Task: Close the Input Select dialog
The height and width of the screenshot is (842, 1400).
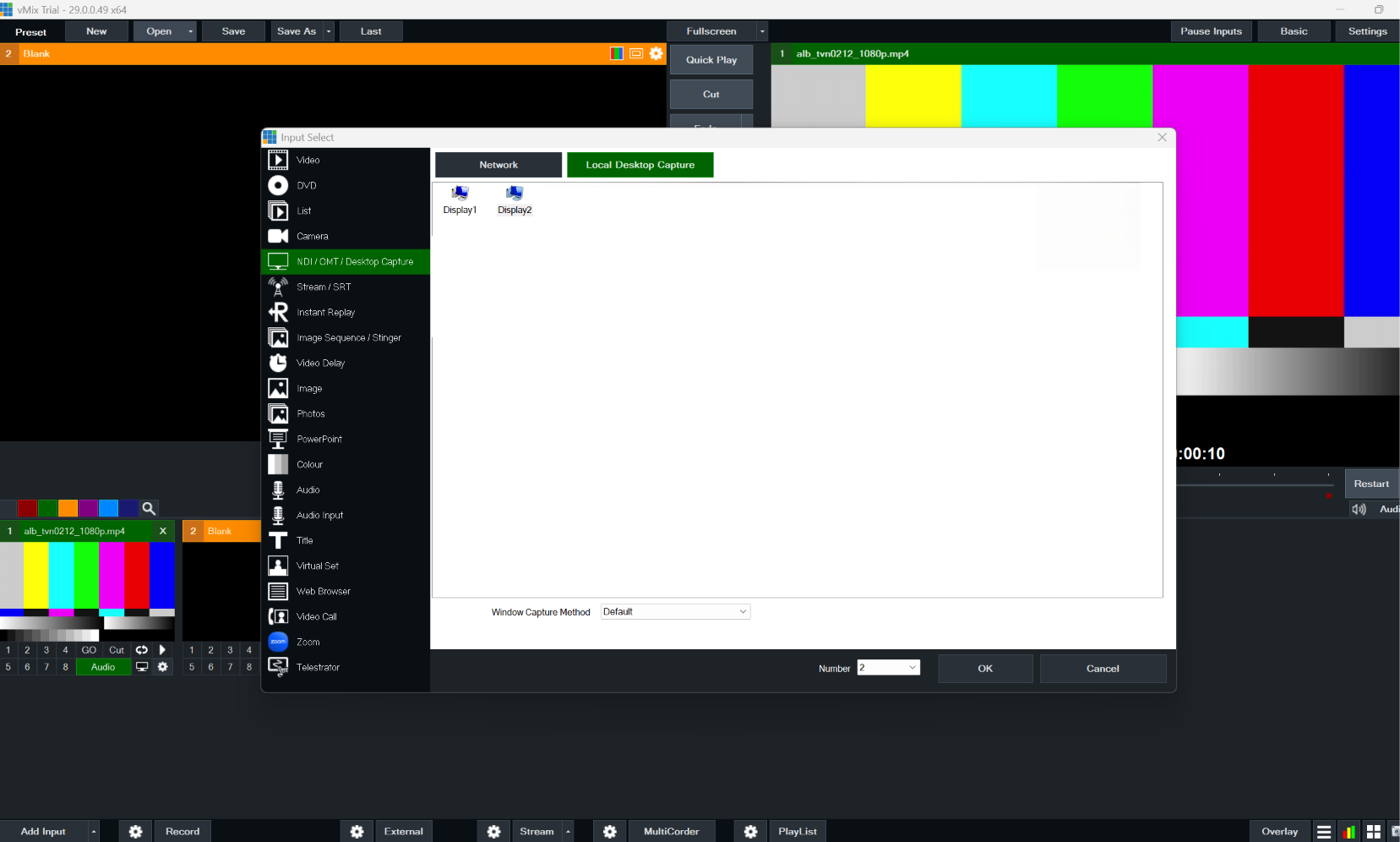Action: [1162, 137]
